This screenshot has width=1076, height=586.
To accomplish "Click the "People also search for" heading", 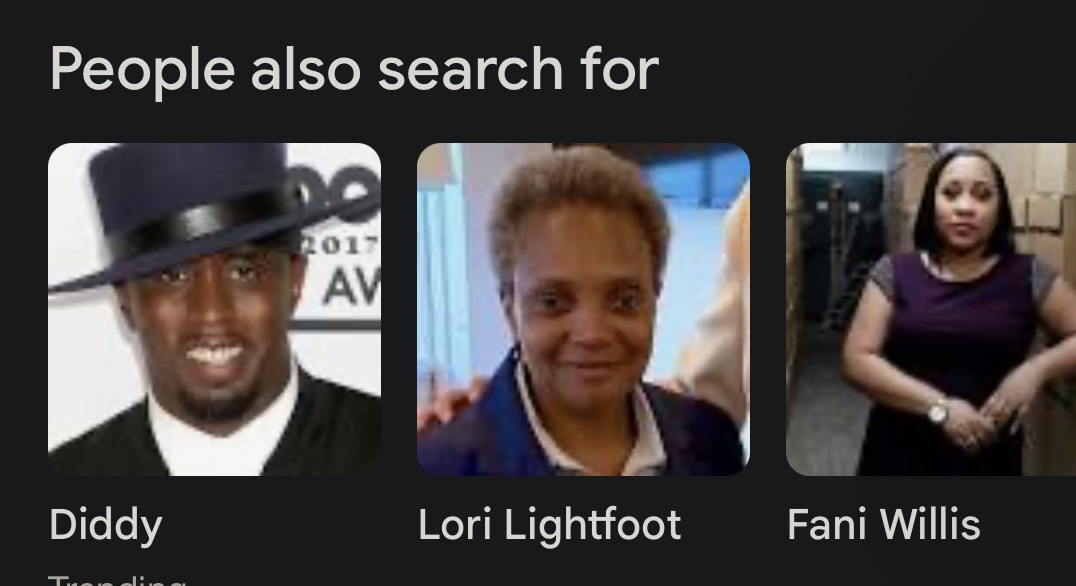I will (354, 70).
